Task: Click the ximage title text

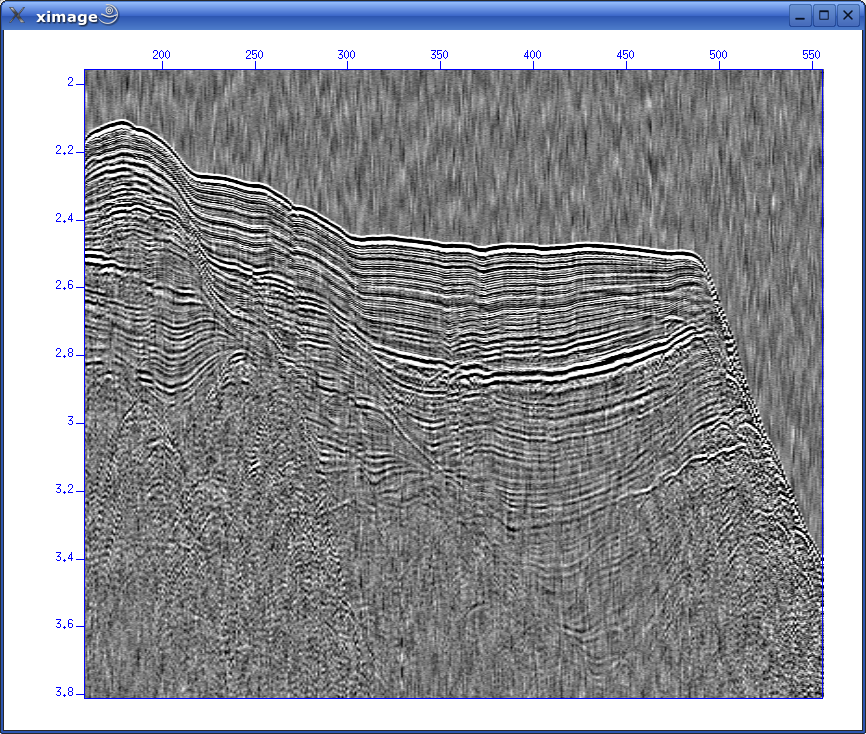Action: 66,16
